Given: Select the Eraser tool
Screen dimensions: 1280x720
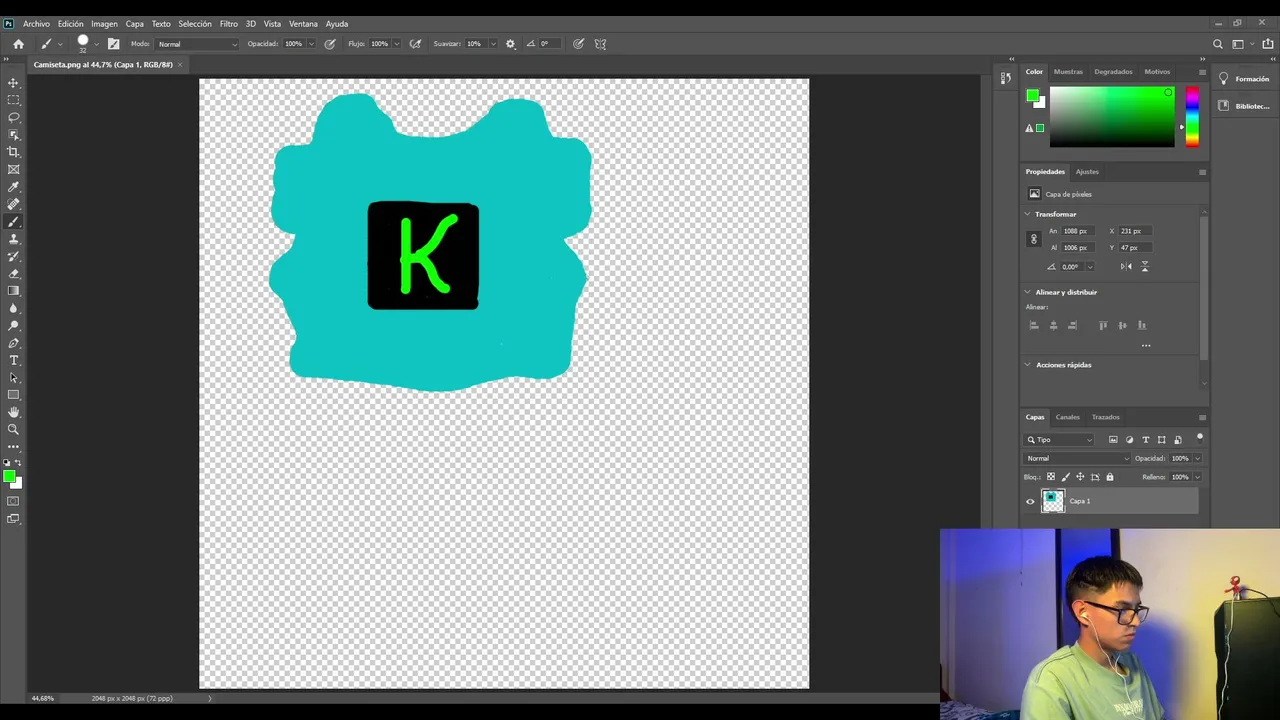Looking at the screenshot, I should 13,274.
